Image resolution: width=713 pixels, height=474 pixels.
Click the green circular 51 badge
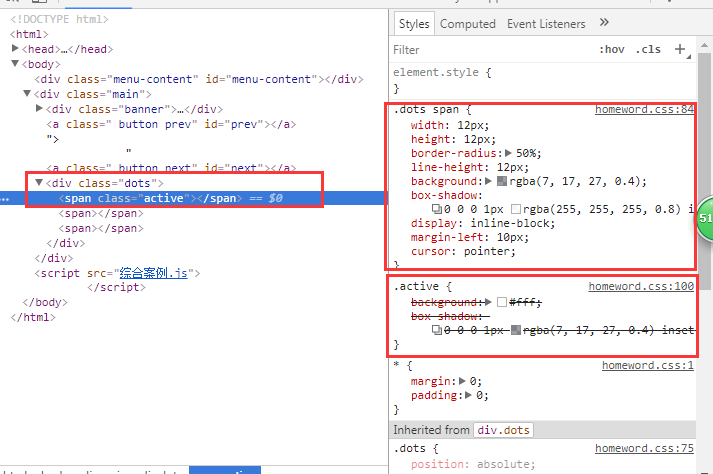[x=705, y=218]
